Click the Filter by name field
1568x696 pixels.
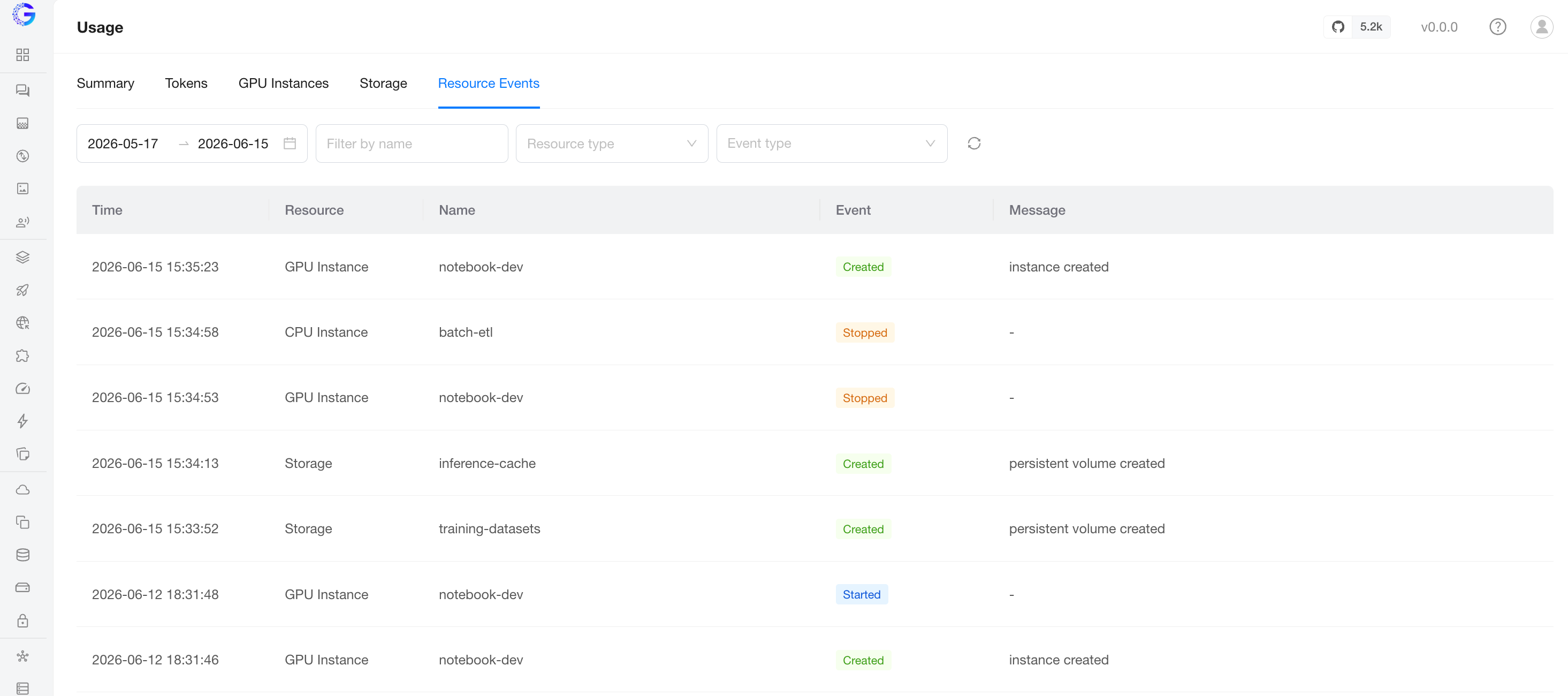412,143
